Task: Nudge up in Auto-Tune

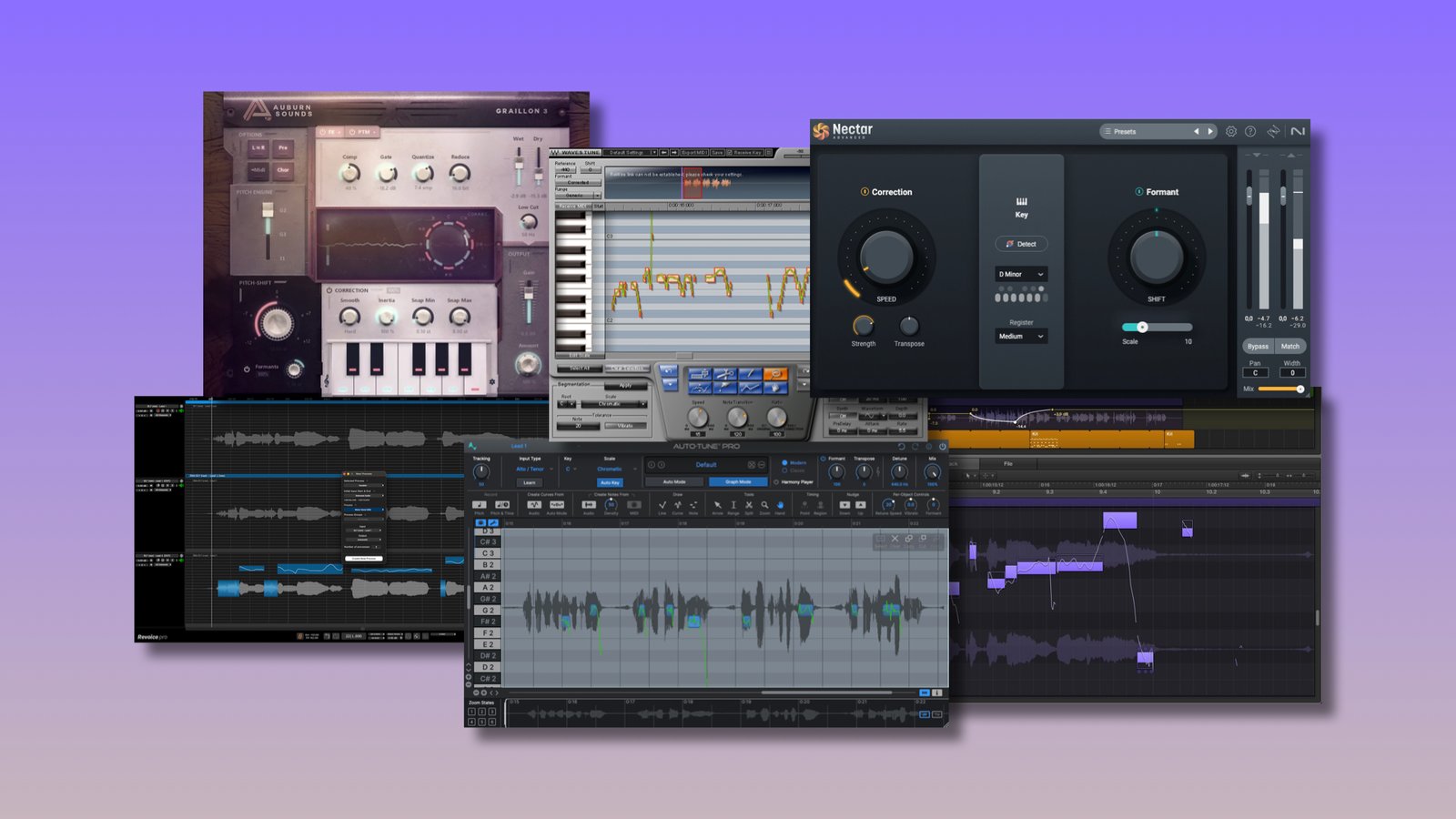Action: point(861,504)
